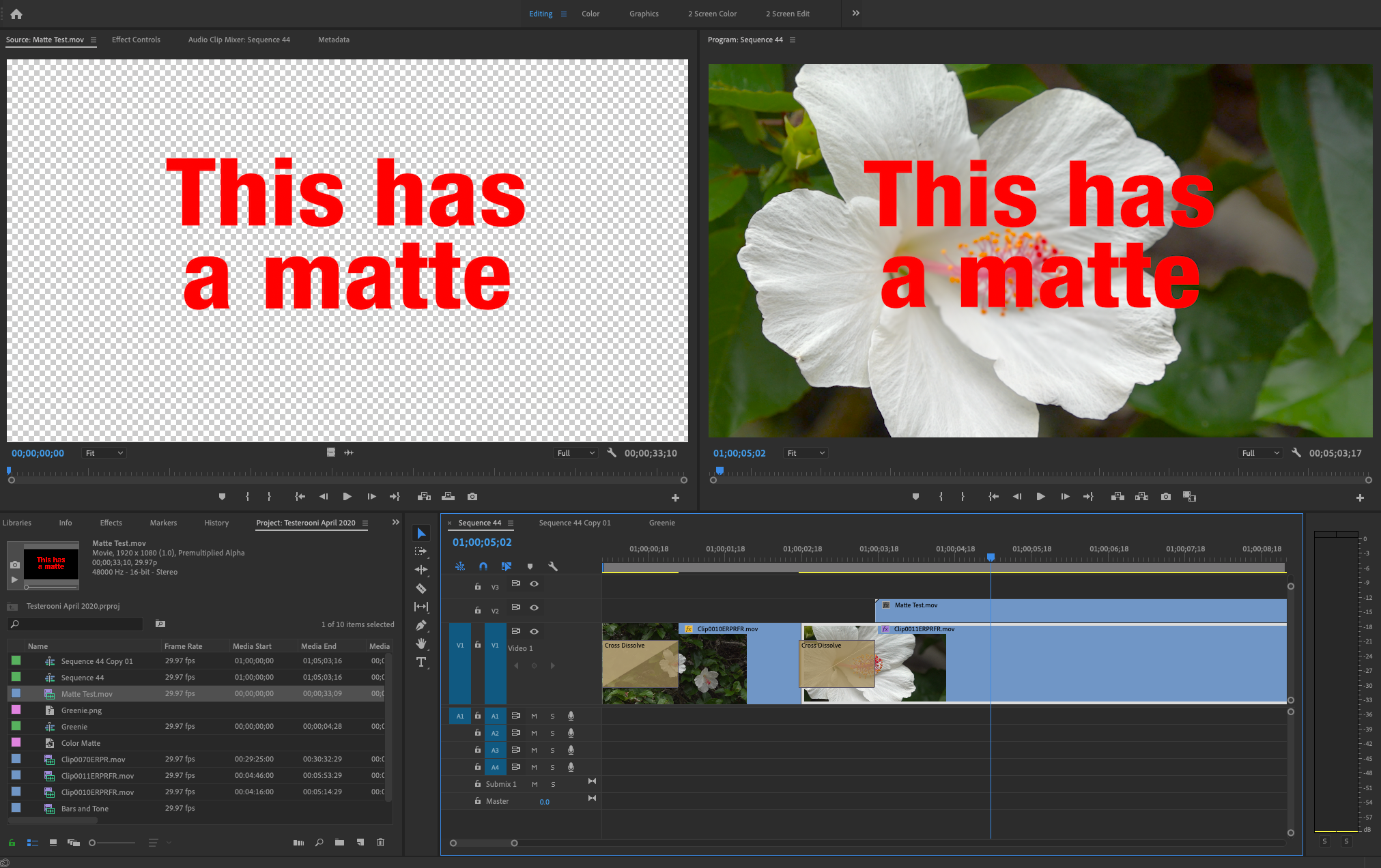The image size is (1381, 868).
Task: Toggle V2 track output eye icon
Action: pyautogui.click(x=535, y=607)
